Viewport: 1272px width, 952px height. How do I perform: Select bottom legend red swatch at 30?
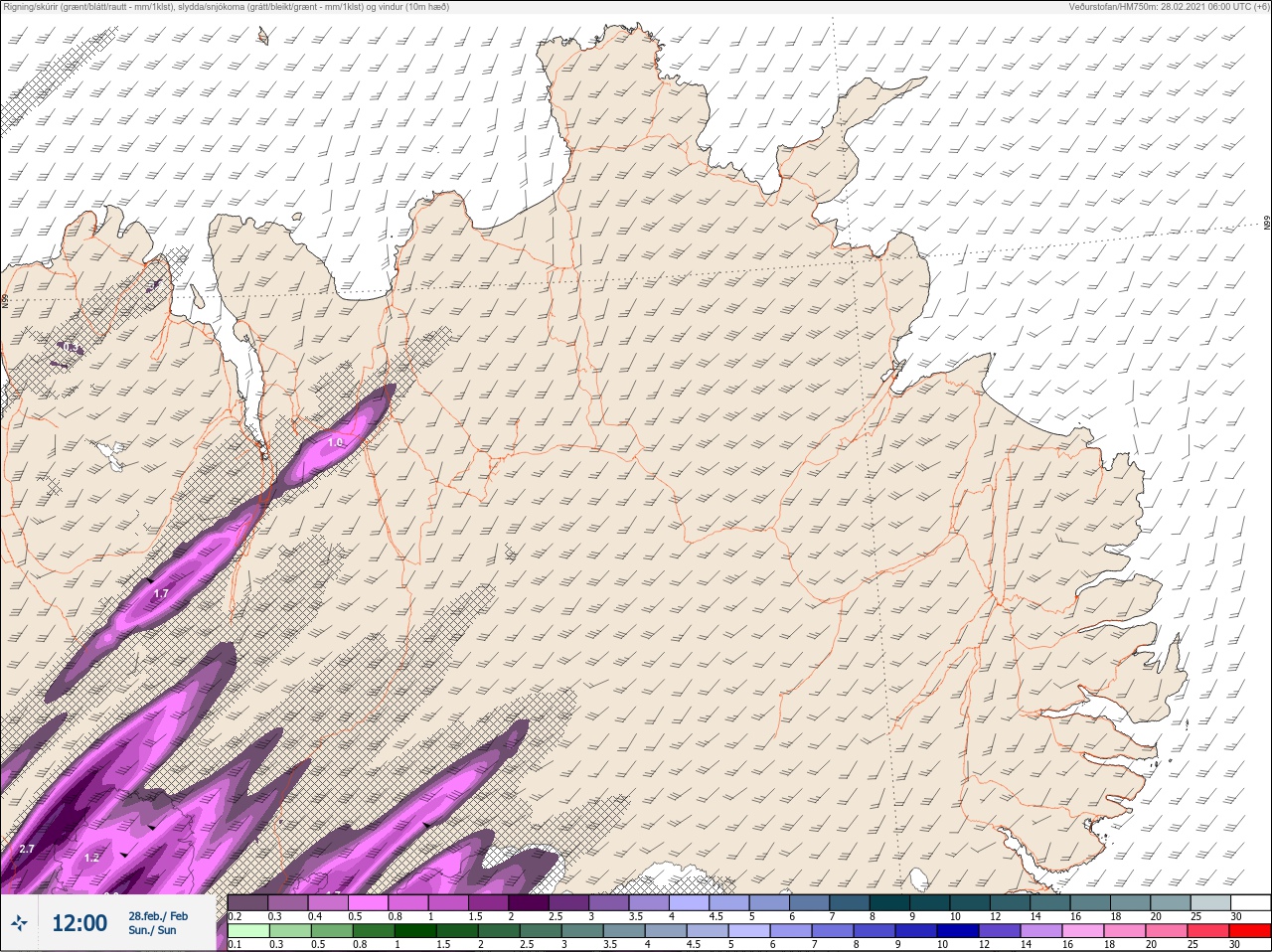click(x=1251, y=931)
